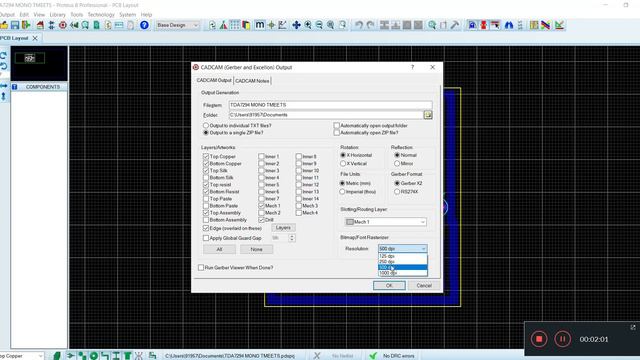This screenshot has height=360, width=640.
Task: Click the green T-shaped icon in bottom bar
Action: click(128, 356)
